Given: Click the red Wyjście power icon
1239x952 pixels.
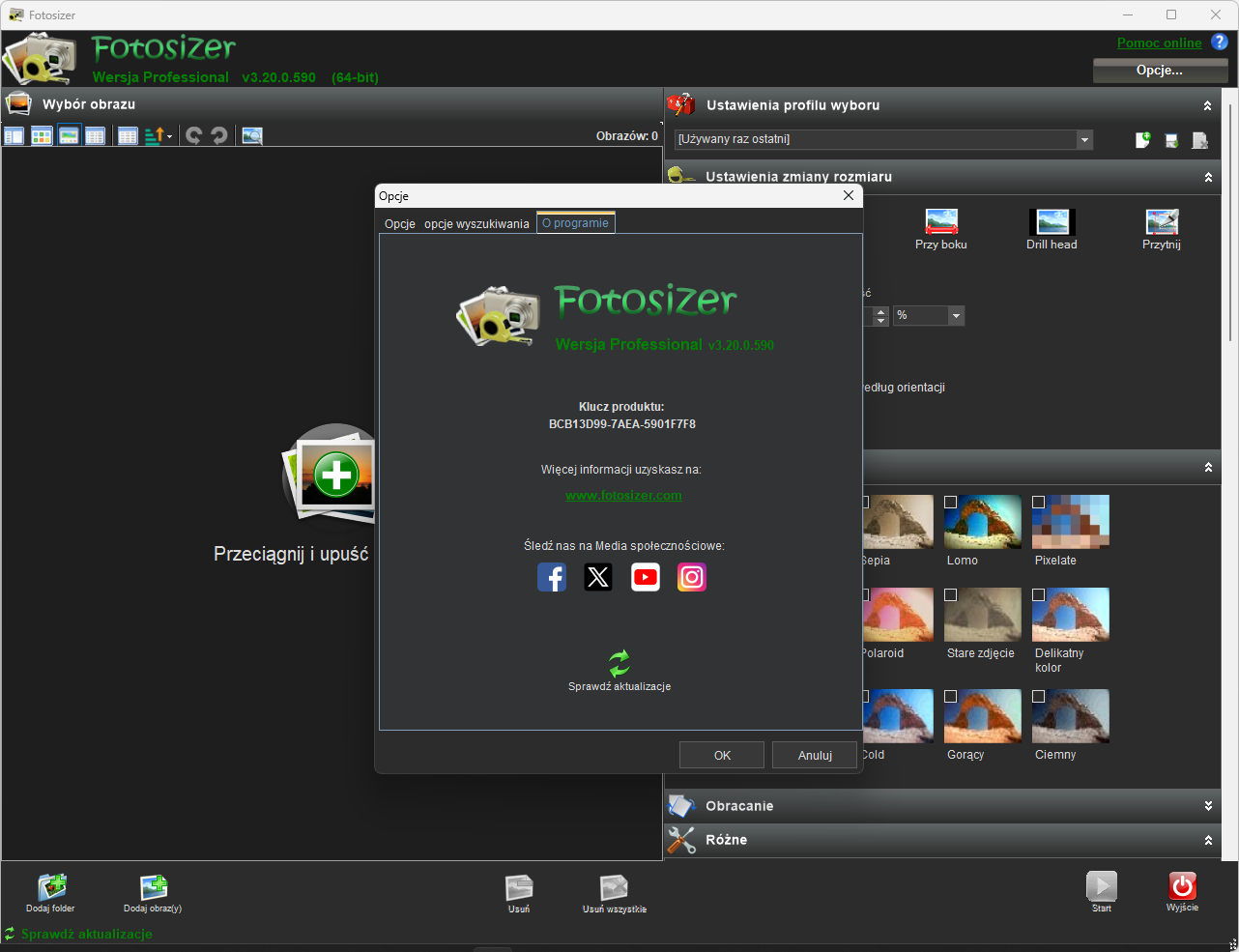Looking at the screenshot, I should (1183, 885).
